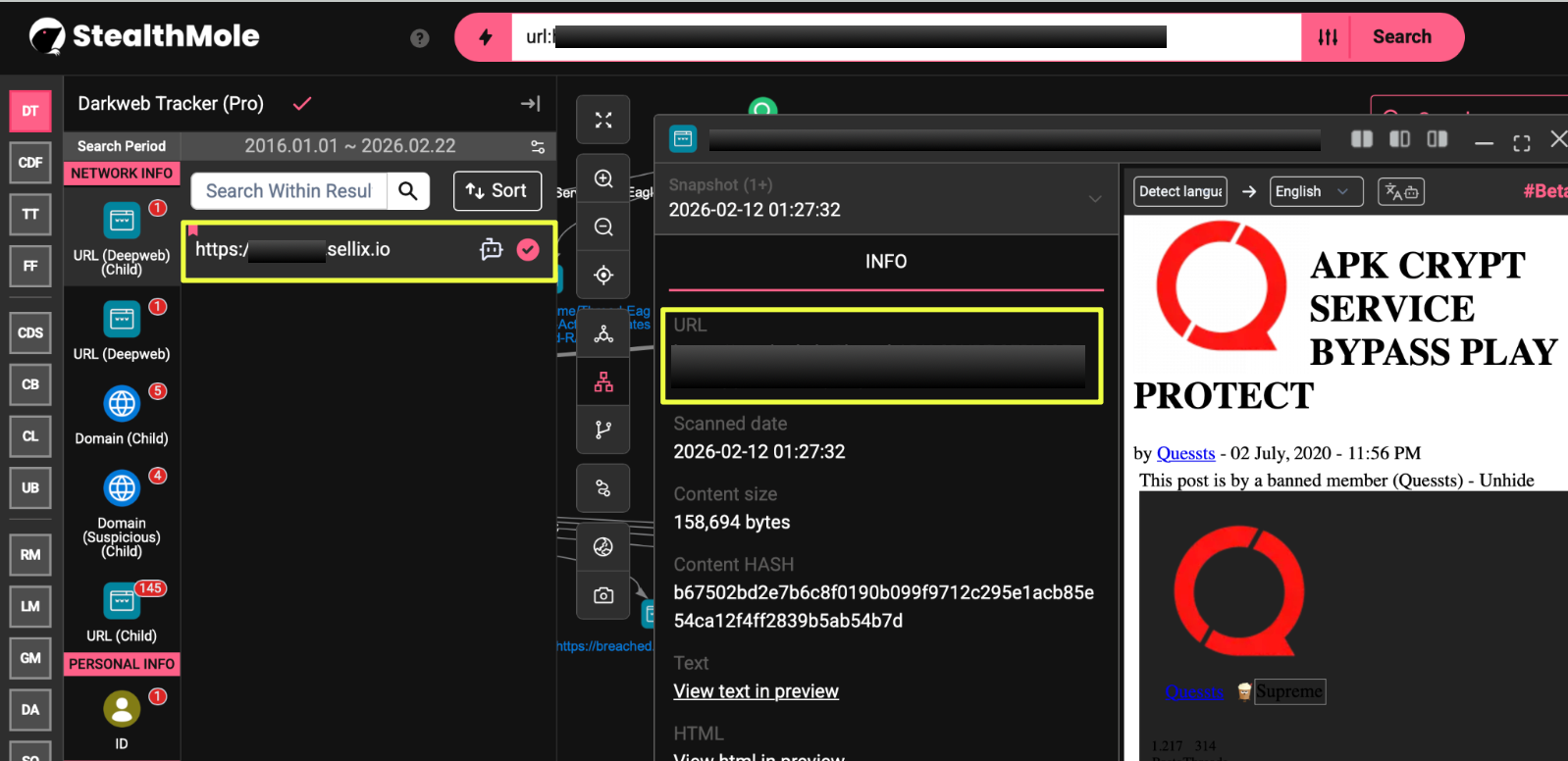This screenshot has width=1568, height=761.
Task: Click the Search Within Results input field
Action: (x=288, y=191)
